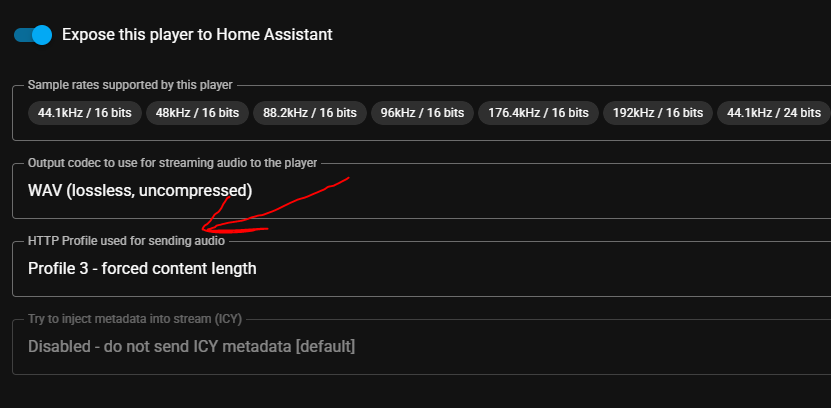
Task: Select the 44.1kHz / 24 bits chip
Action: [774, 113]
